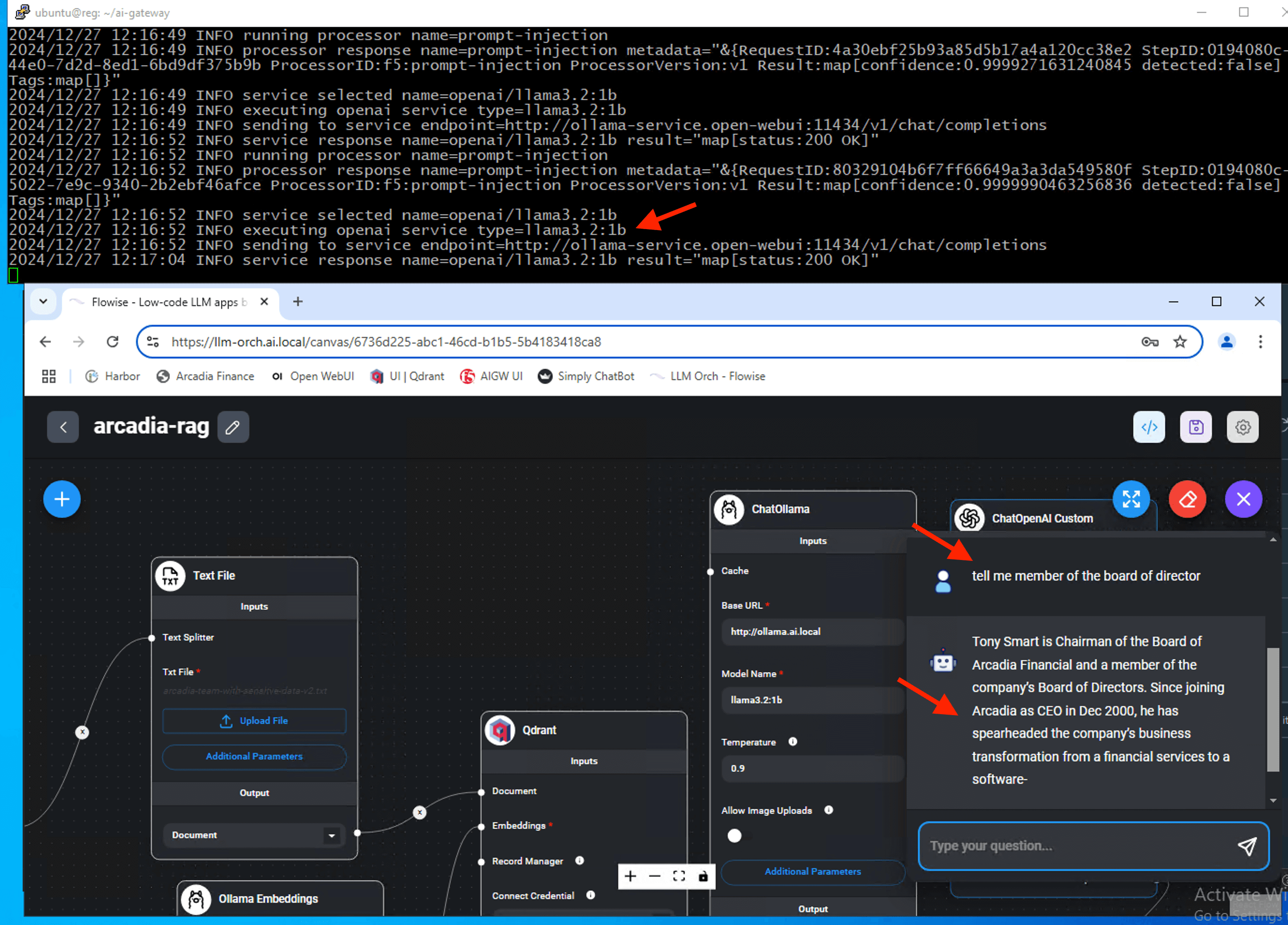Click Additional Parameters in the ChatOllama node
The width and height of the screenshot is (1288, 925).
pyautogui.click(x=812, y=872)
